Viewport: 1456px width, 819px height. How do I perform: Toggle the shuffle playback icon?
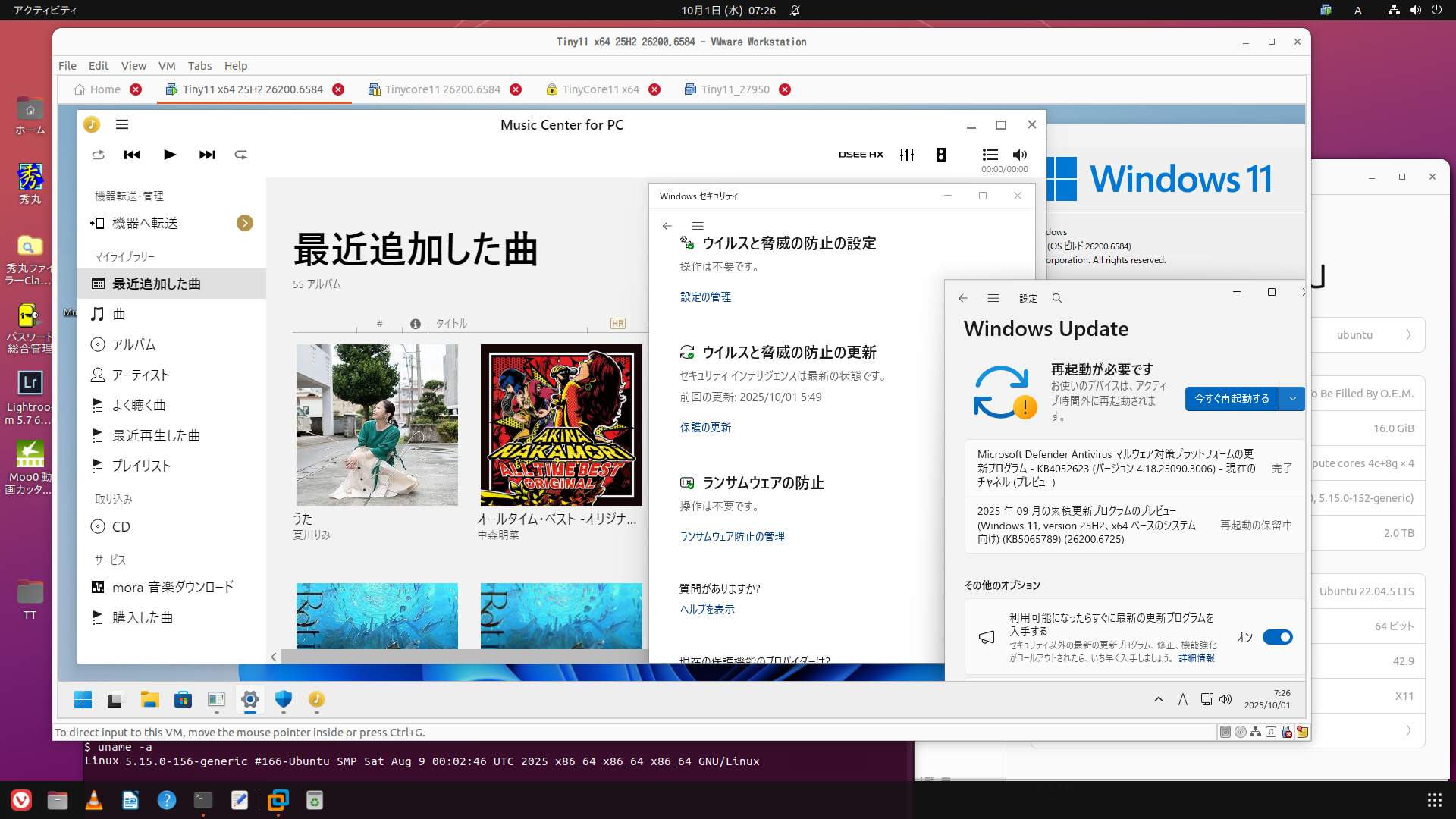[99, 155]
